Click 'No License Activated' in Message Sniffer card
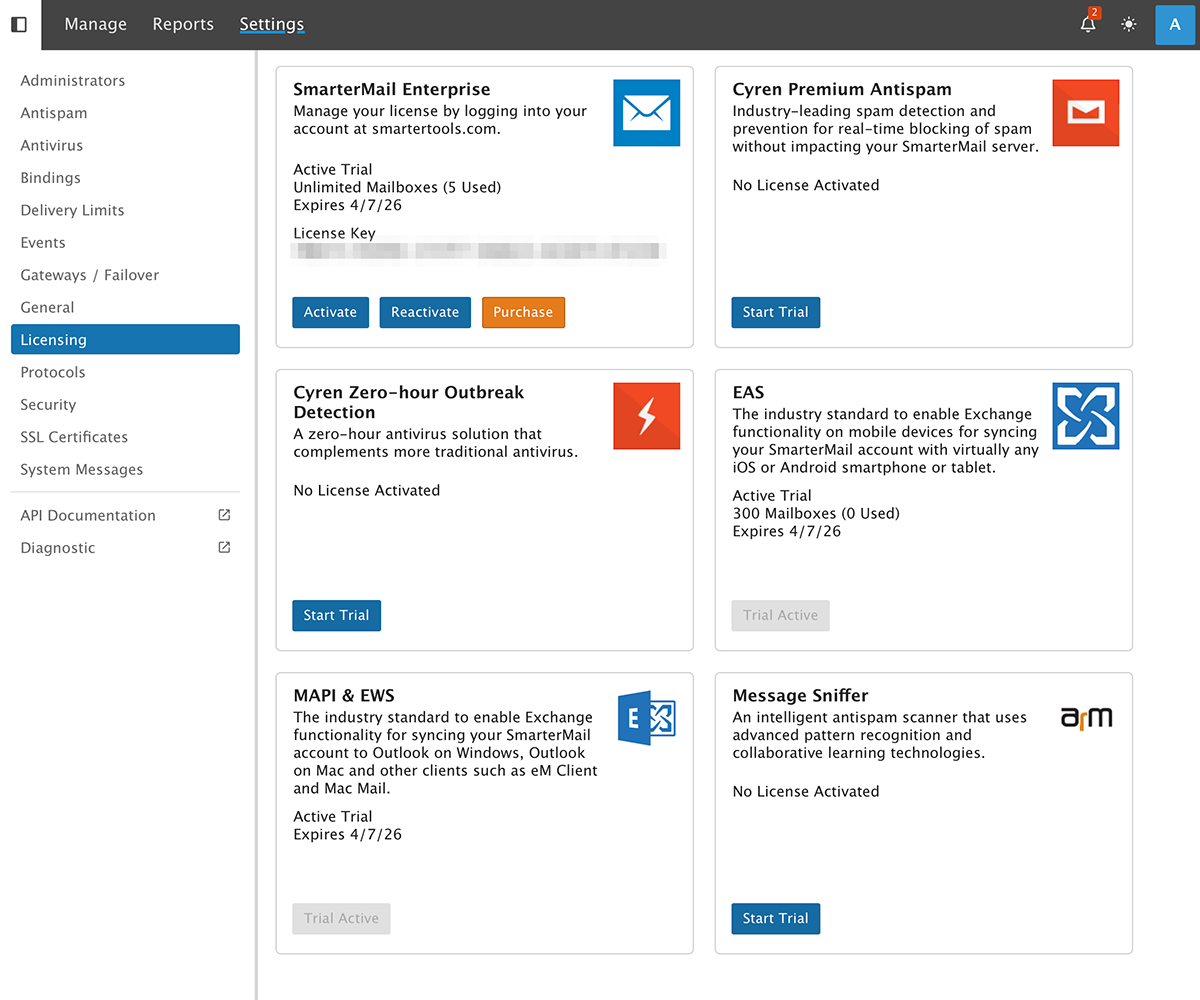Image resolution: width=1200 pixels, height=1000 pixels. click(x=806, y=791)
